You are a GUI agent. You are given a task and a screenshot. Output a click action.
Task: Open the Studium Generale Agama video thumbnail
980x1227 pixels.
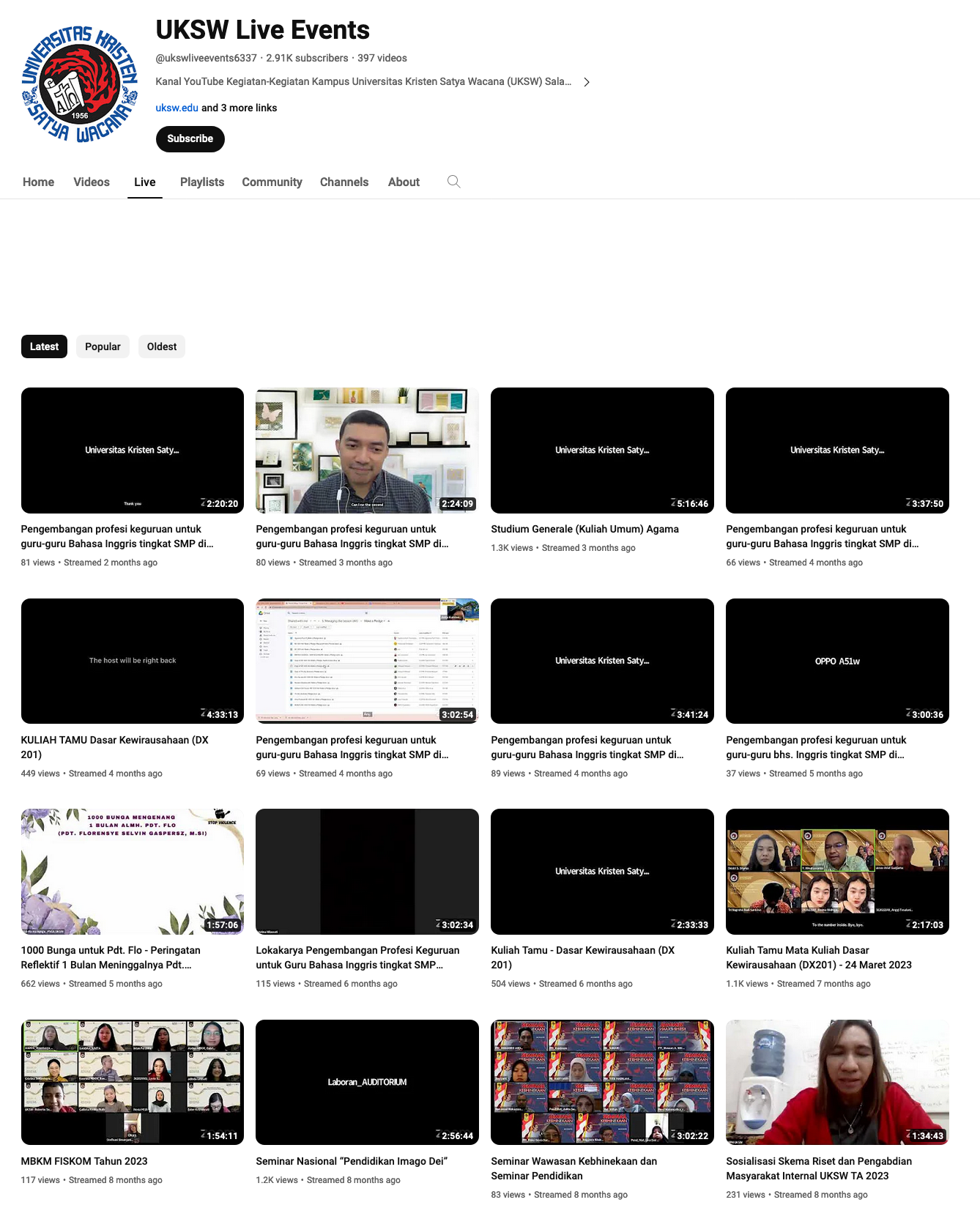point(602,450)
